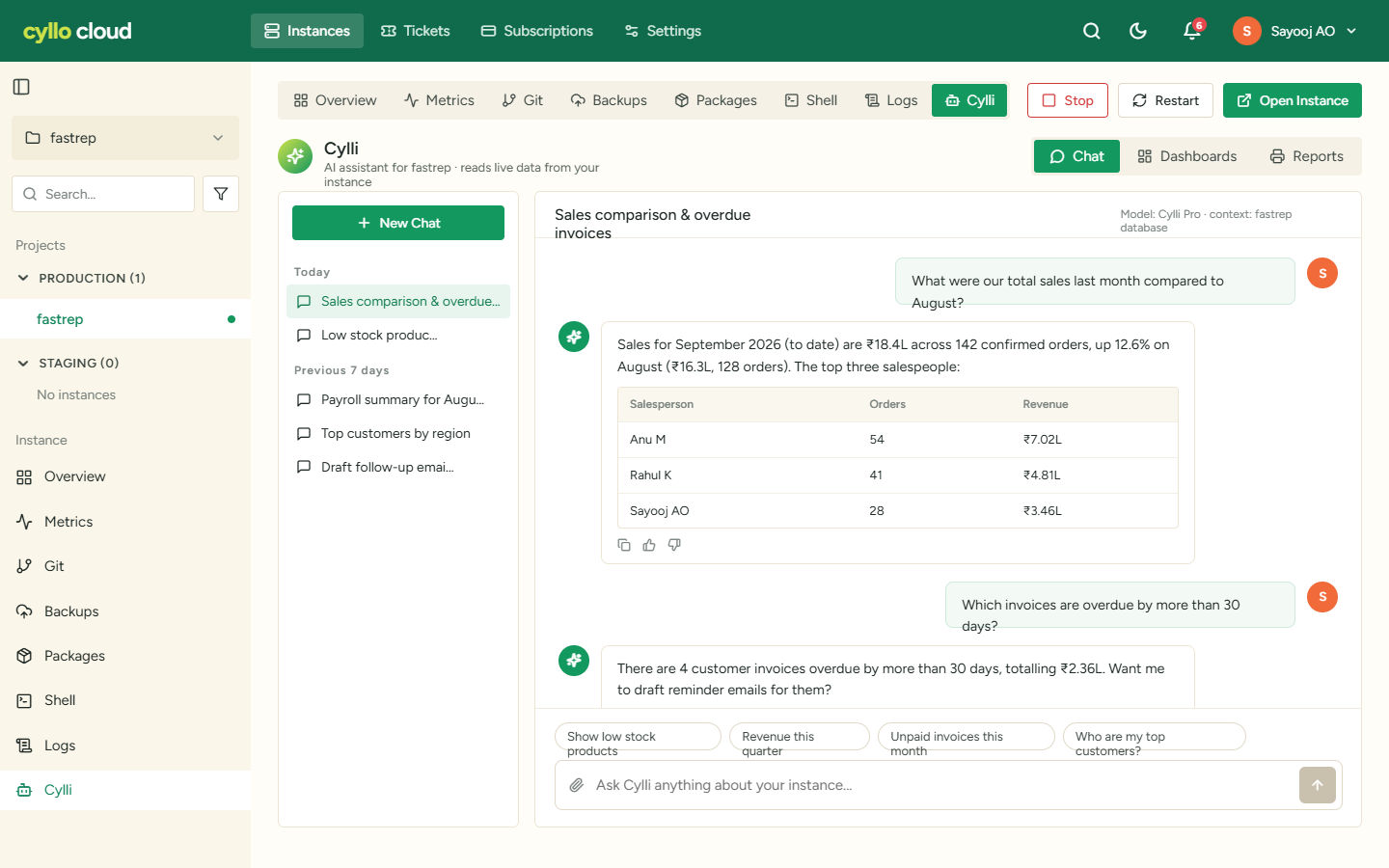Open the Low stock products chat
The image size is (1389, 868).
tap(398, 336)
